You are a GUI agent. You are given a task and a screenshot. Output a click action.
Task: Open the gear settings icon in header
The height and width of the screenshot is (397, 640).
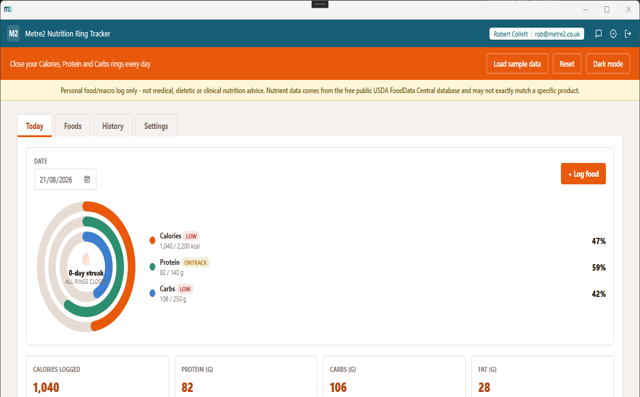tap(613, 34)
